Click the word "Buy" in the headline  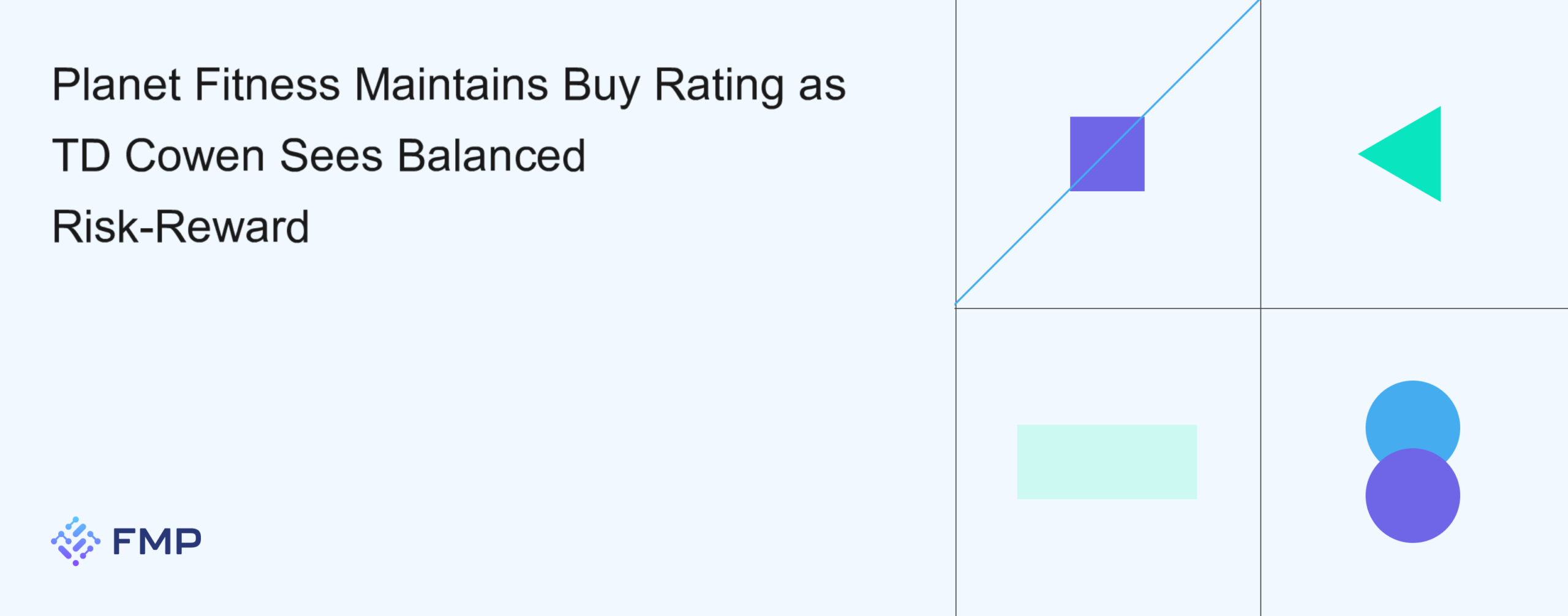click(601, 86)
